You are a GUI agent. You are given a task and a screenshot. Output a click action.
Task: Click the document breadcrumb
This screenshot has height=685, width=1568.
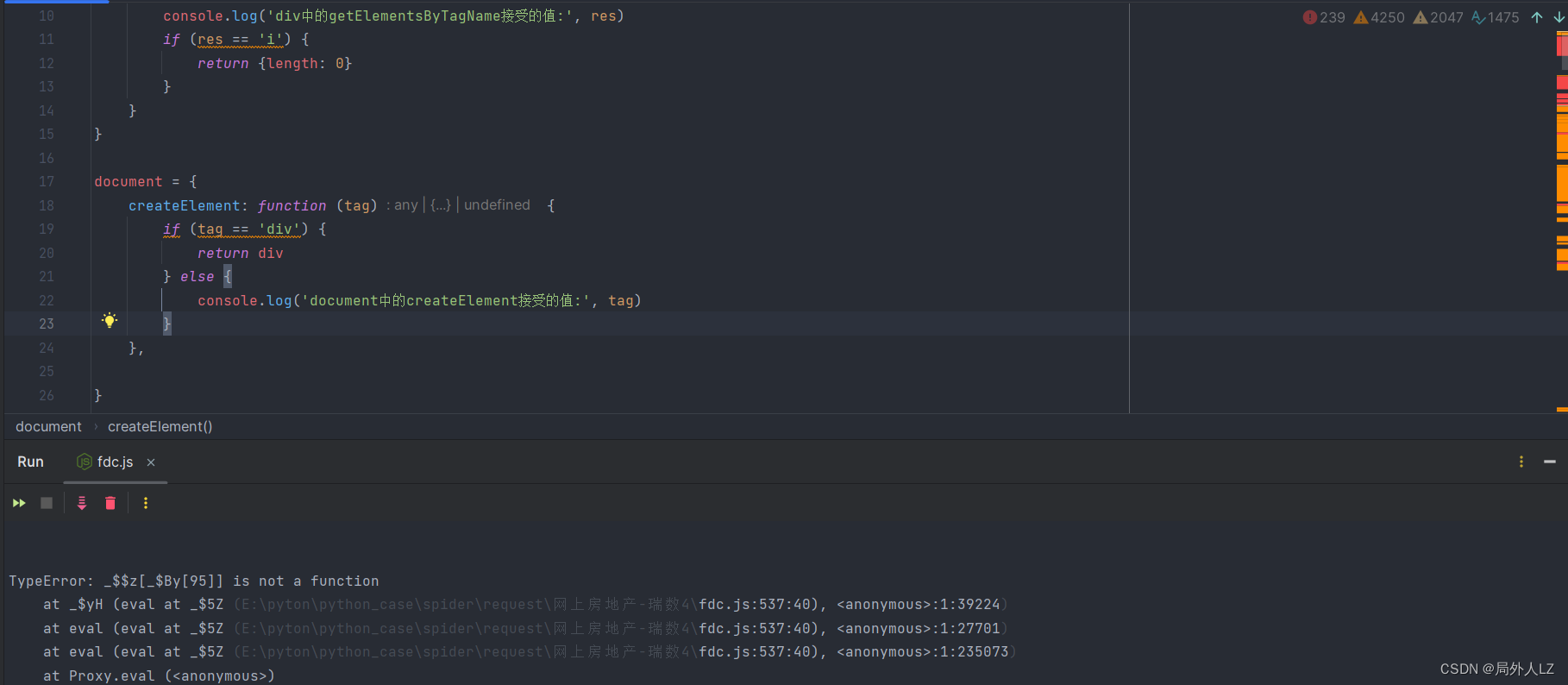pyautogui.click(x=48, y=426)
